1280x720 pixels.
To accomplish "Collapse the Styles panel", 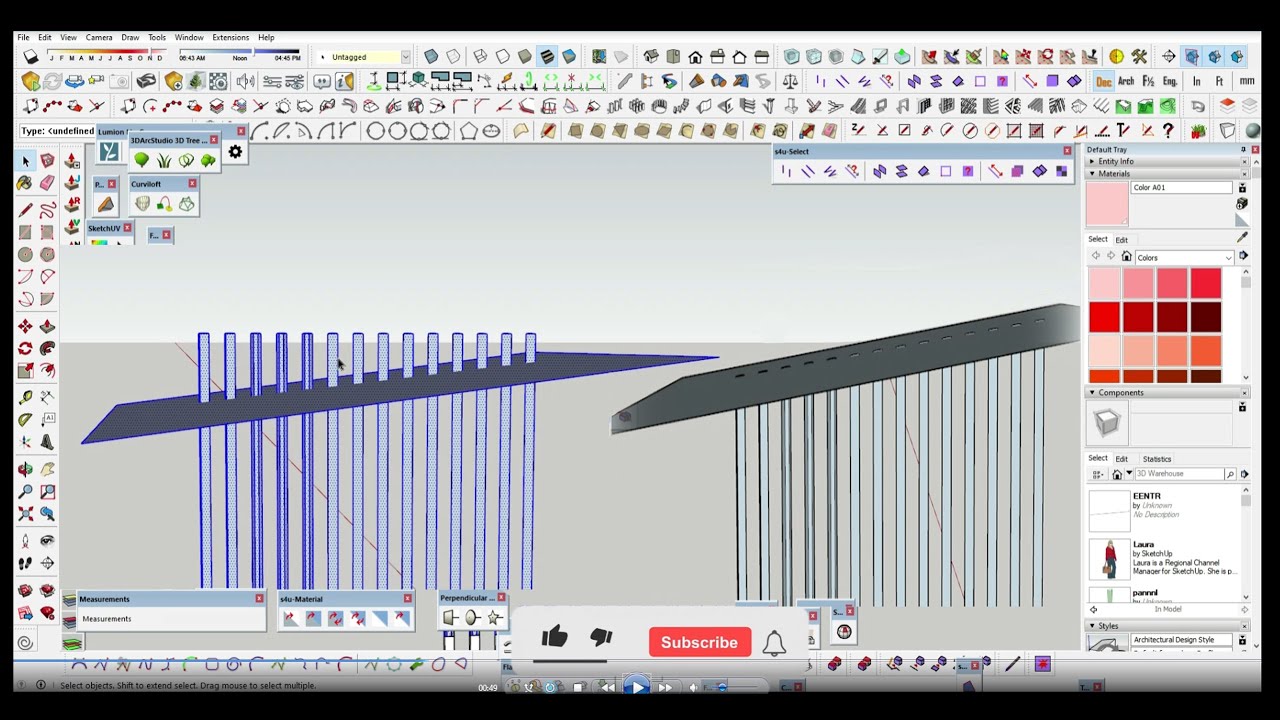I will click(x=1166, y=626).
